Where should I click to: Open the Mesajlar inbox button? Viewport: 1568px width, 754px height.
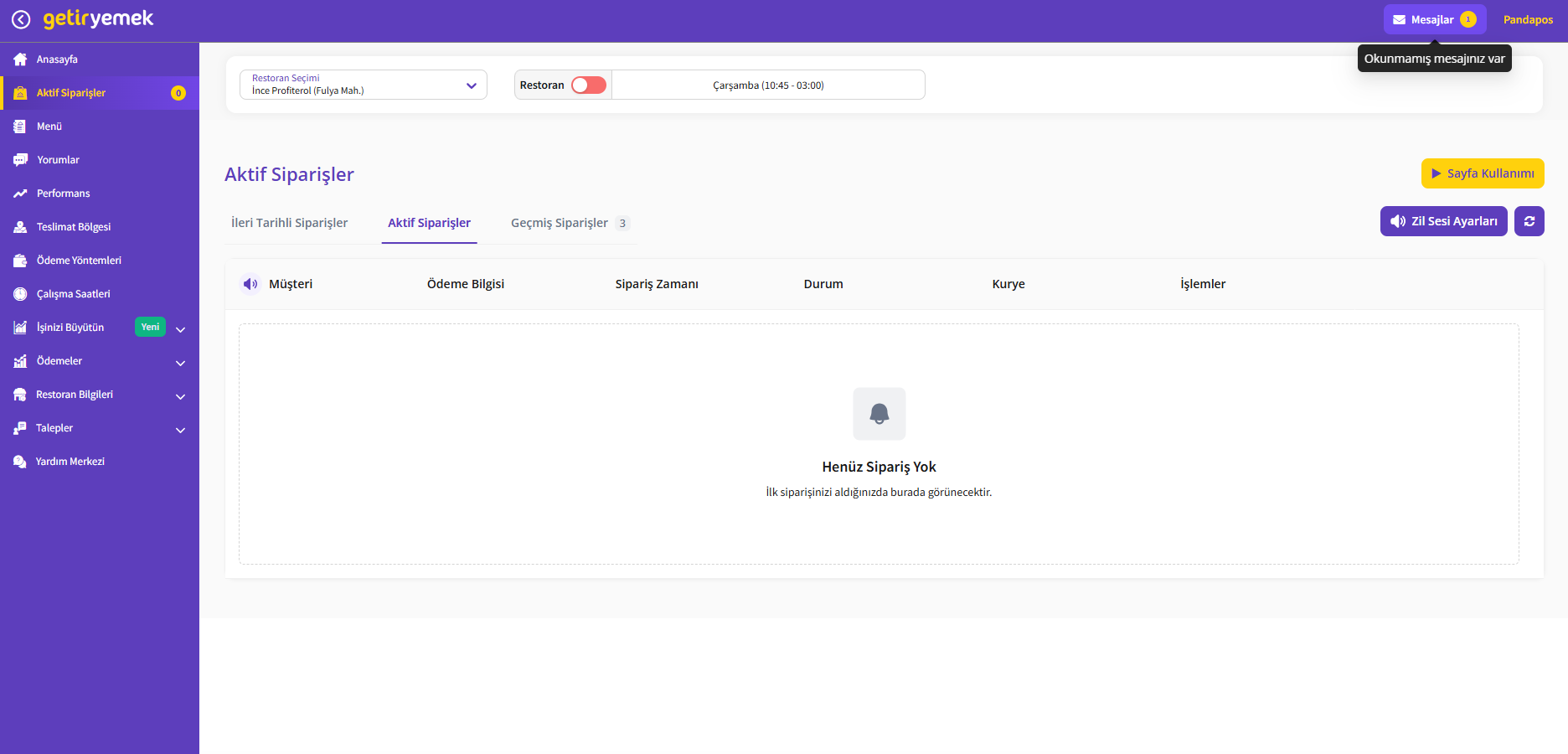[1434, 19]
